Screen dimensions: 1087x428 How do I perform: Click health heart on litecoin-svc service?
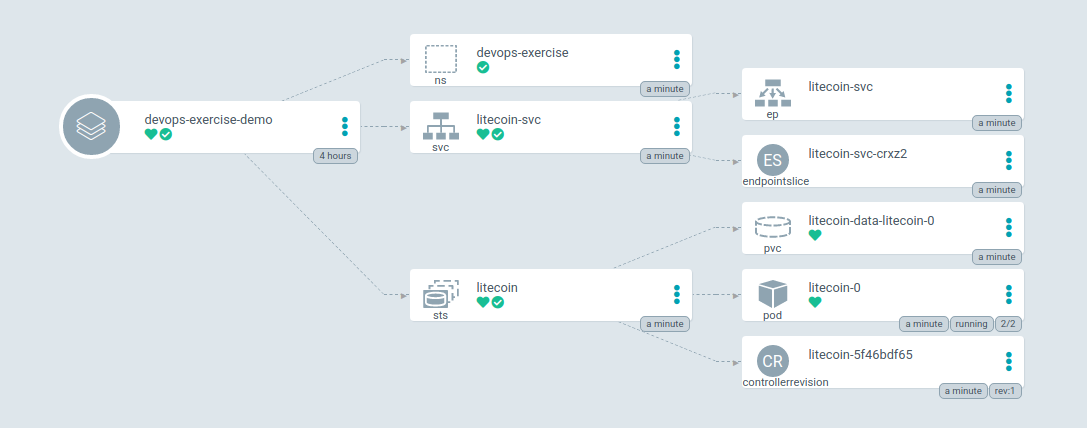point(482,134)
